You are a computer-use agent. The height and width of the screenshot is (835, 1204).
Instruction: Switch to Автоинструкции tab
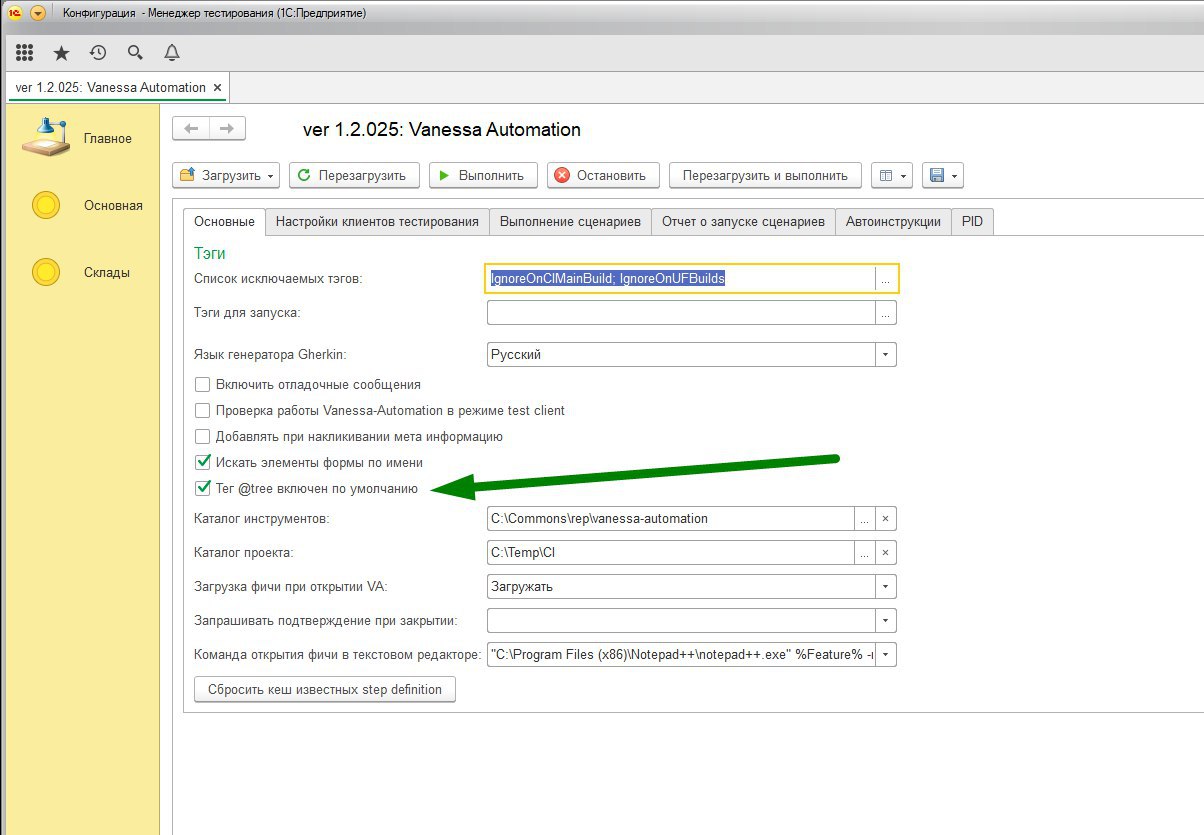pyautogui.click(x=893, y=222)
